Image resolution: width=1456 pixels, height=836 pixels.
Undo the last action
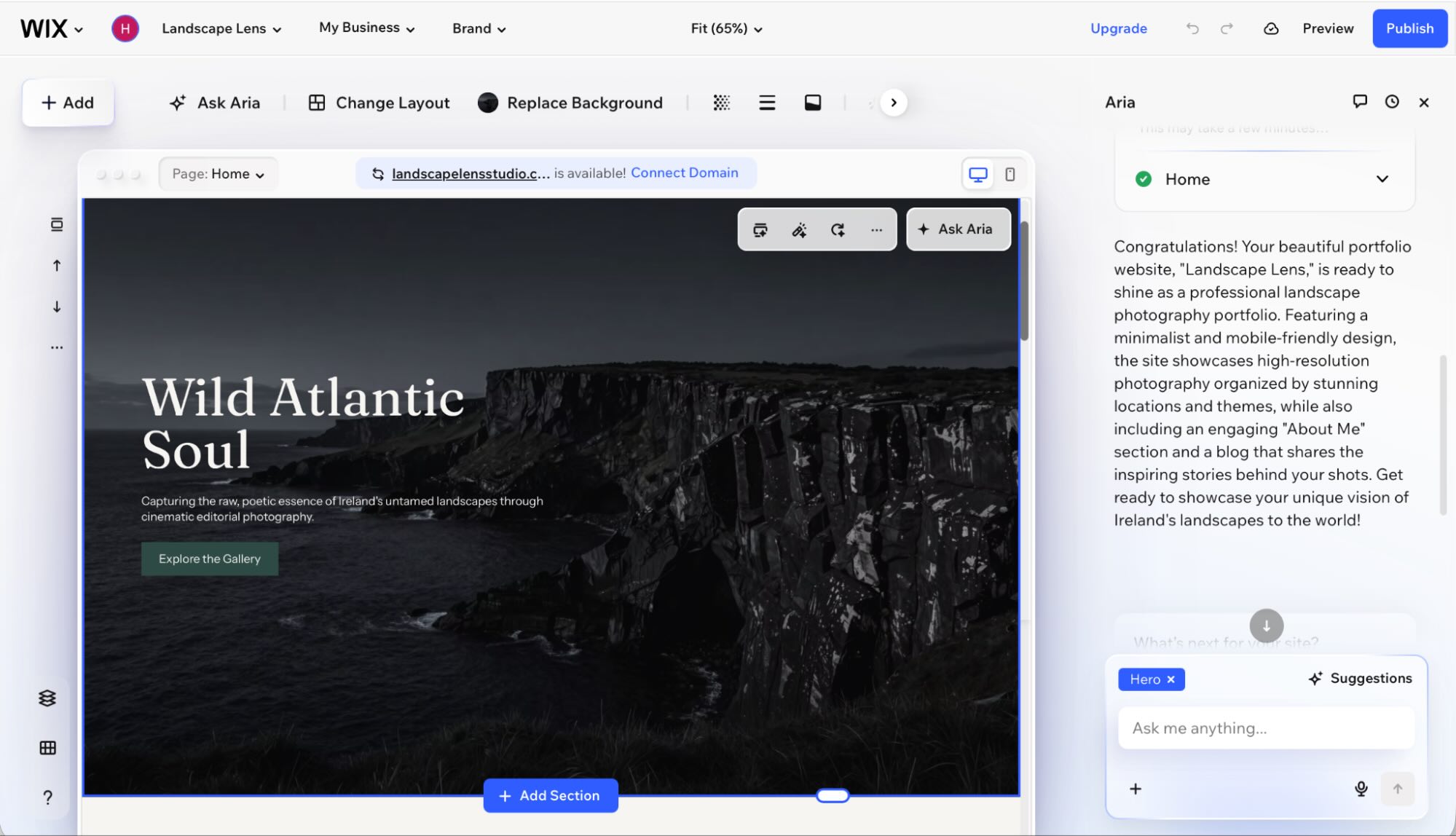(x=1192, y=28)
